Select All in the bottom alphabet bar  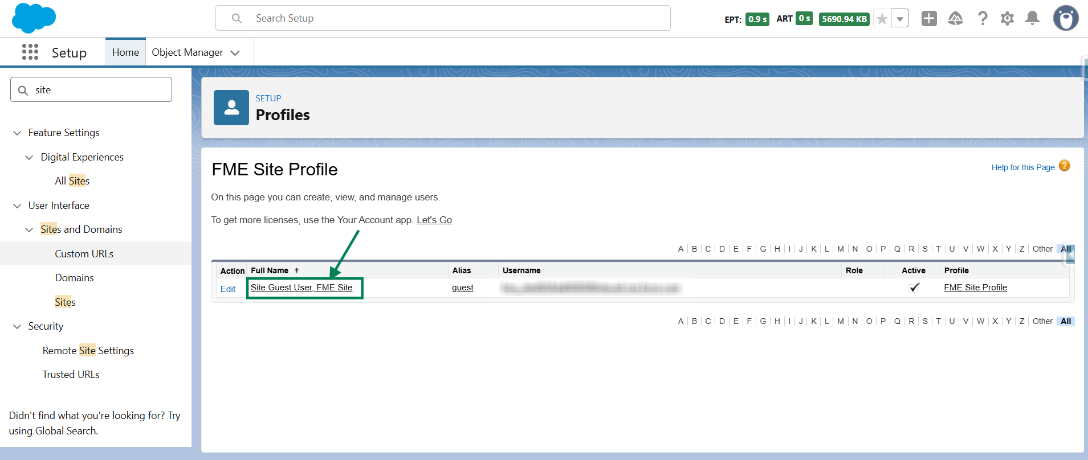[1066, 321]
